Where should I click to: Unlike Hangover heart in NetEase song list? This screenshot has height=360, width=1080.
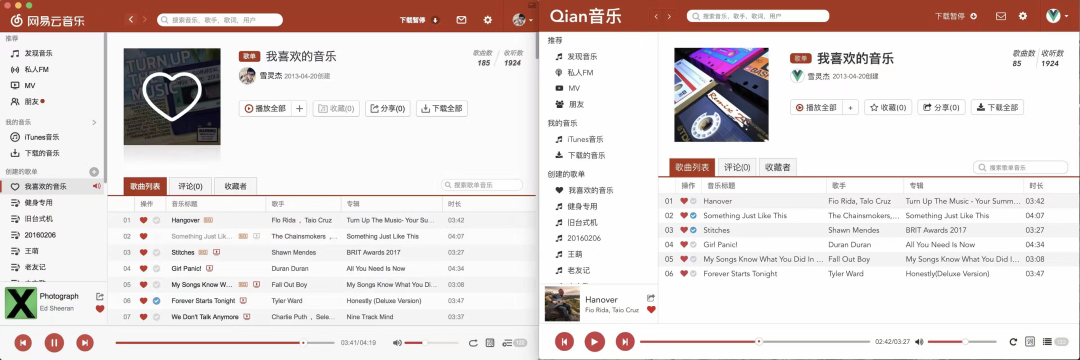pos(143,220)
